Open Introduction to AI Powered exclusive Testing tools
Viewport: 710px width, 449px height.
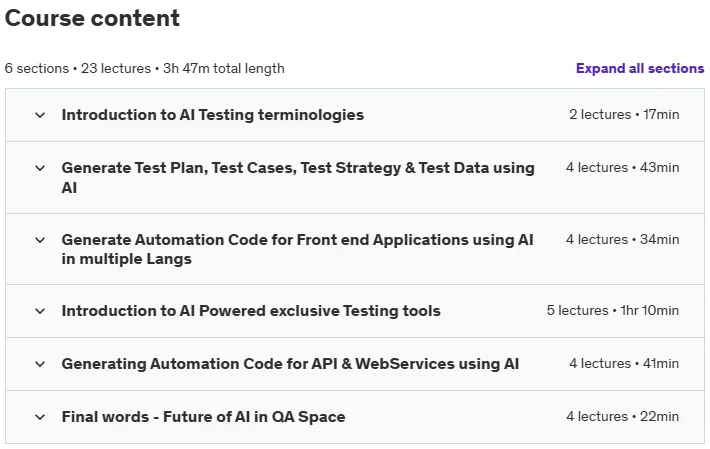coord(251,311)
